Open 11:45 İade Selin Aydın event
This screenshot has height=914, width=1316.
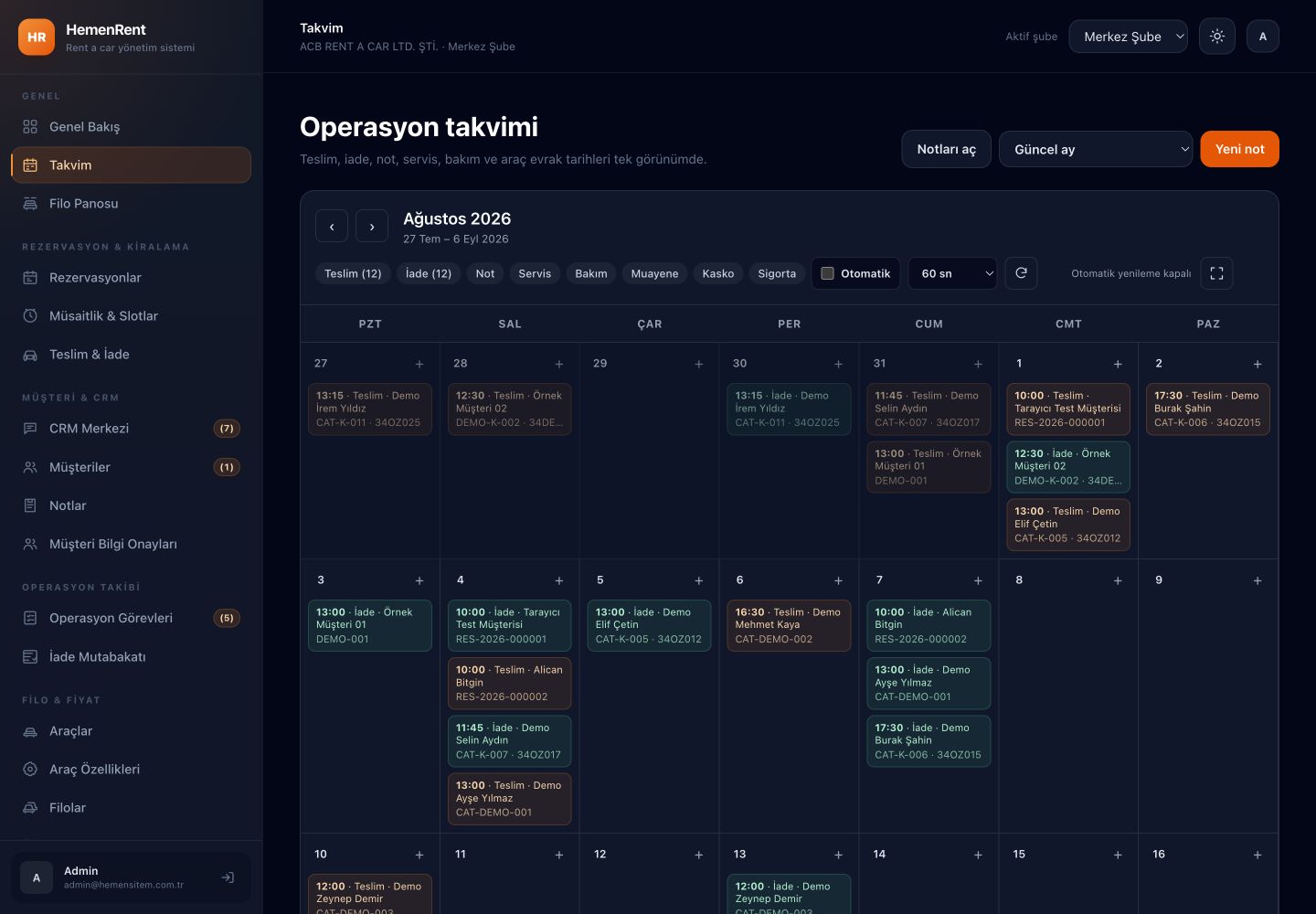509,741
